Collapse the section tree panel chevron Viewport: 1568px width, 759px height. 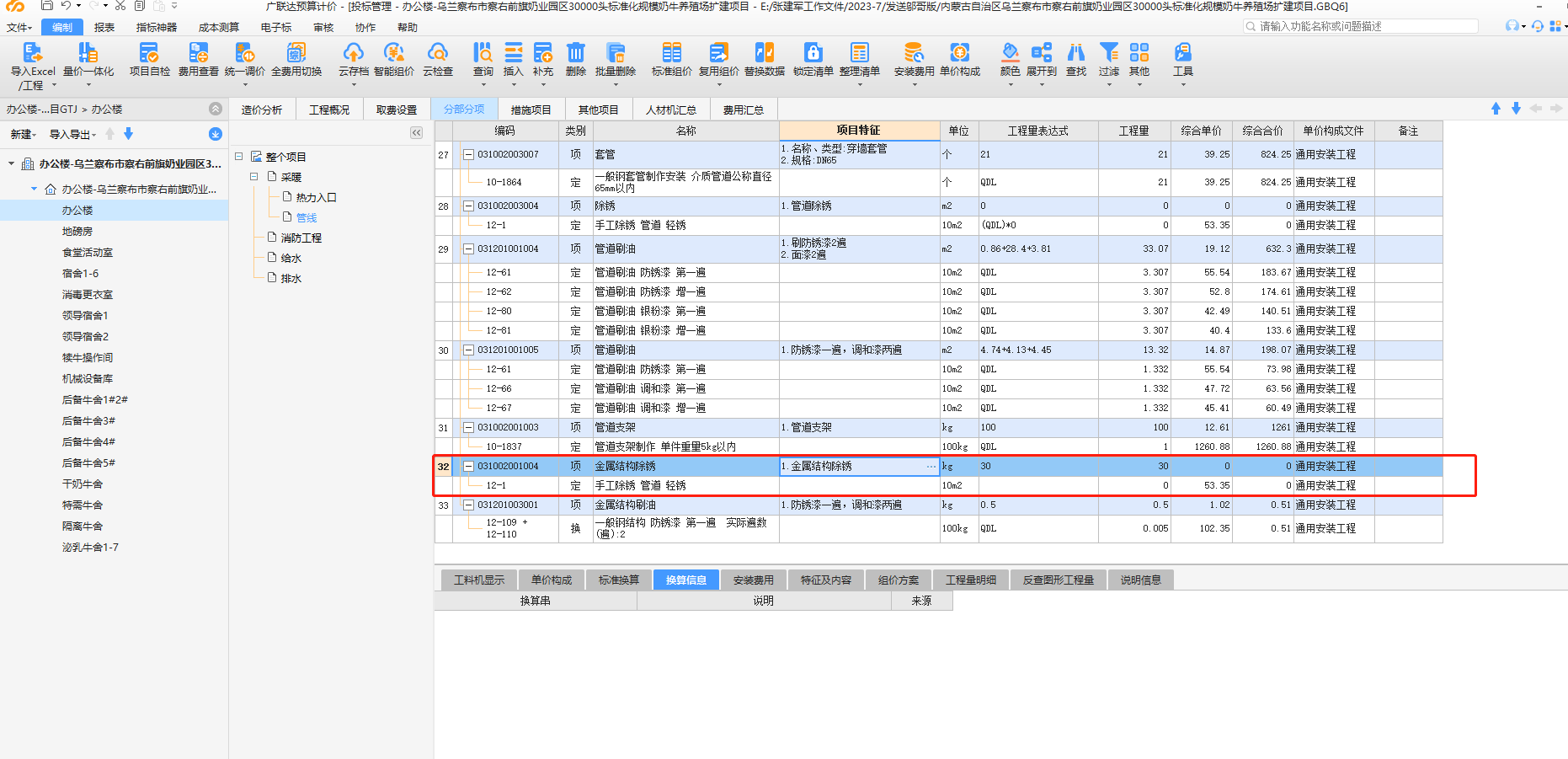point(416,132)
